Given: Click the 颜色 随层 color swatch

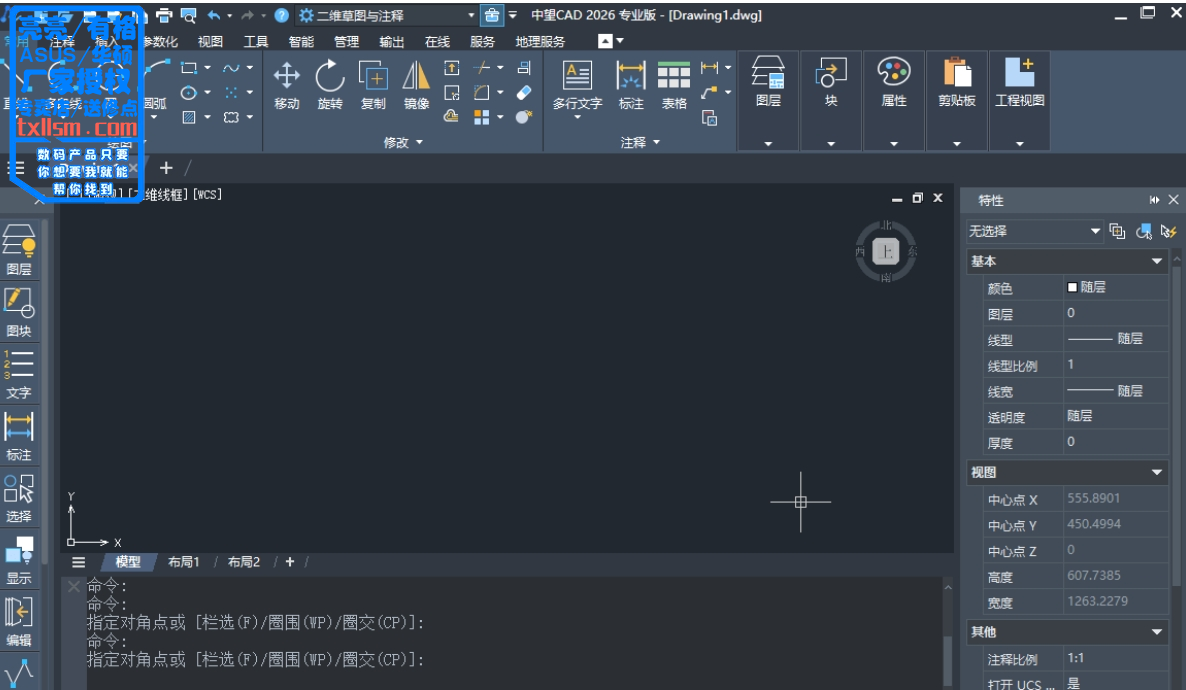Looking at the screenshot, I should [x=1073, y=287].
